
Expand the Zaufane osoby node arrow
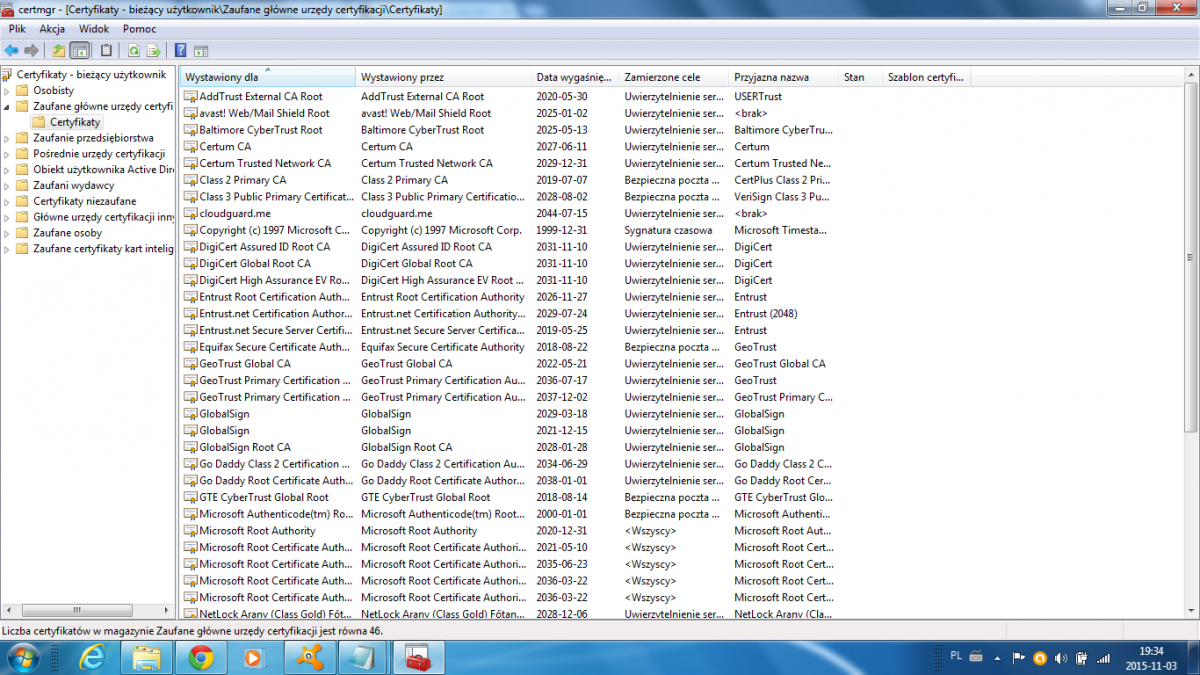tap(7, 233)
